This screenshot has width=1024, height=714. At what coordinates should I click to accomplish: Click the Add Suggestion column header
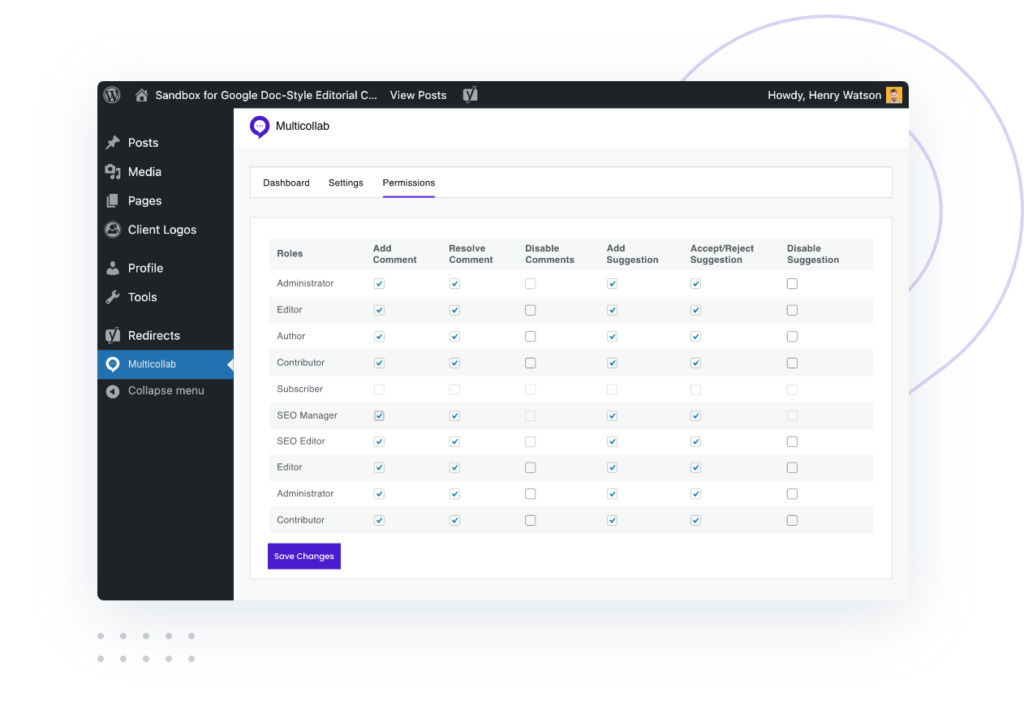click(x=632, y=254)
